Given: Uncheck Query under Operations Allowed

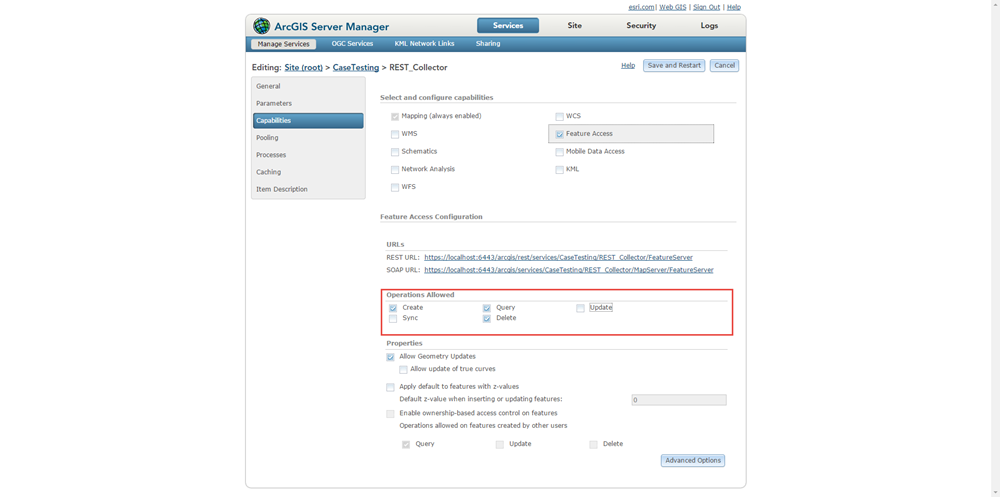Looking at the screenshot, I should point(487,308).
